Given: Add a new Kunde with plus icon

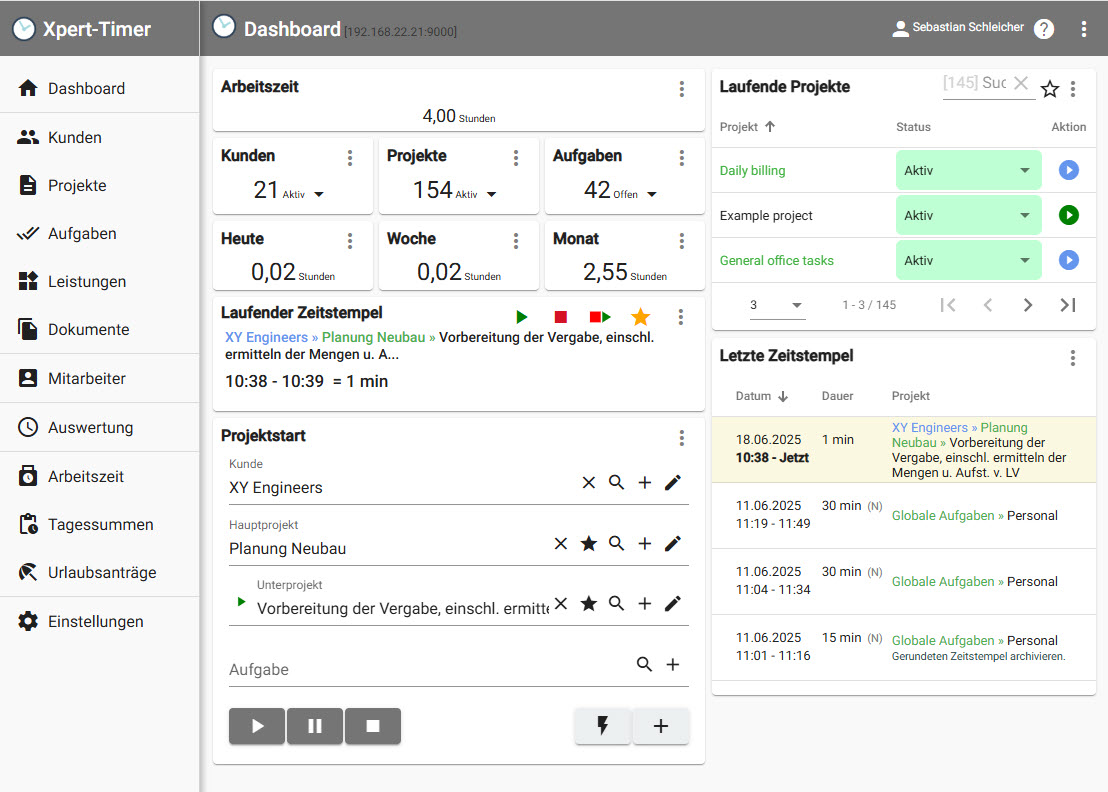Looking at the screenshot, I should tap(644, 483).
